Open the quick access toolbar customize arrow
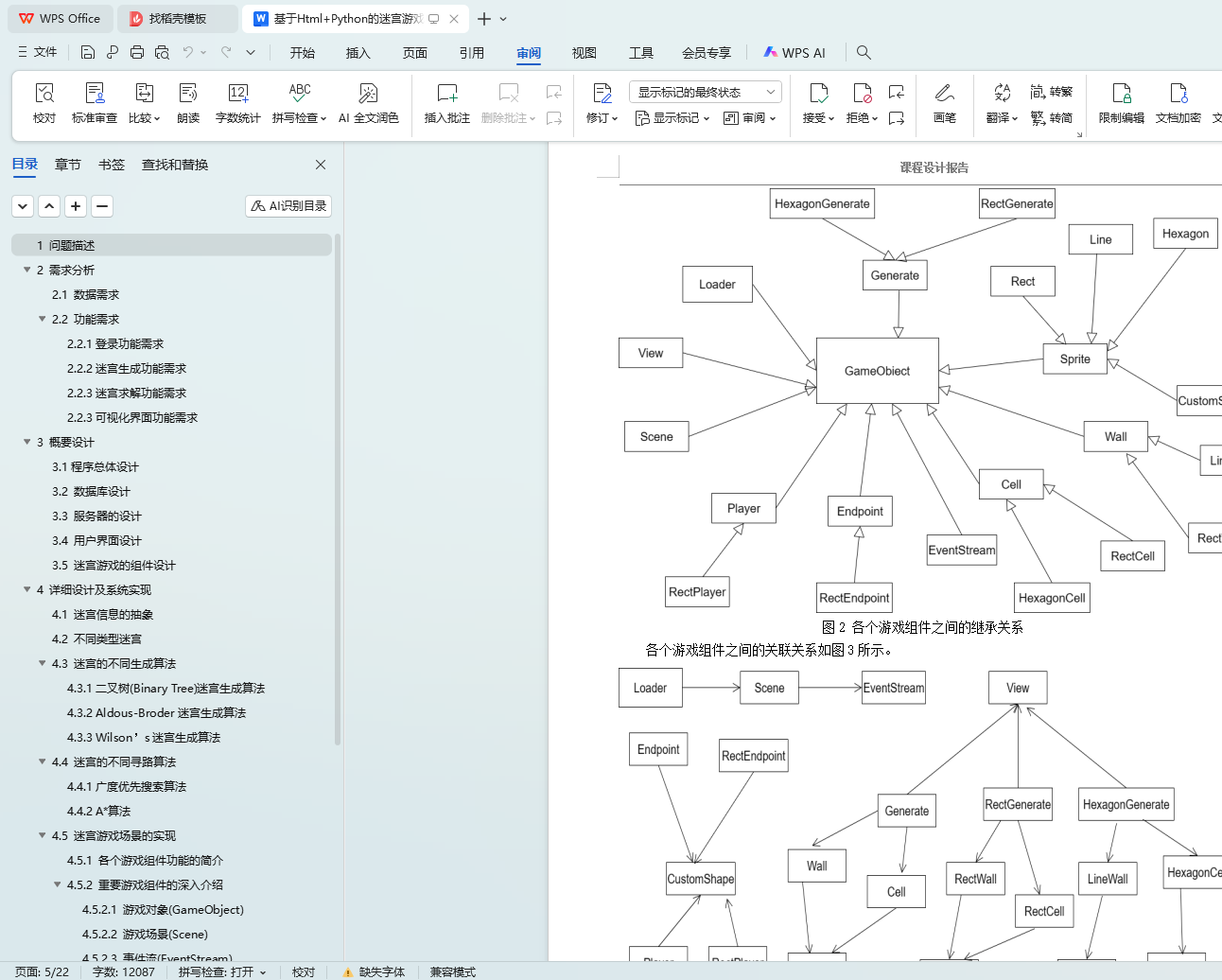1222x980 pixels. (251, 52)
